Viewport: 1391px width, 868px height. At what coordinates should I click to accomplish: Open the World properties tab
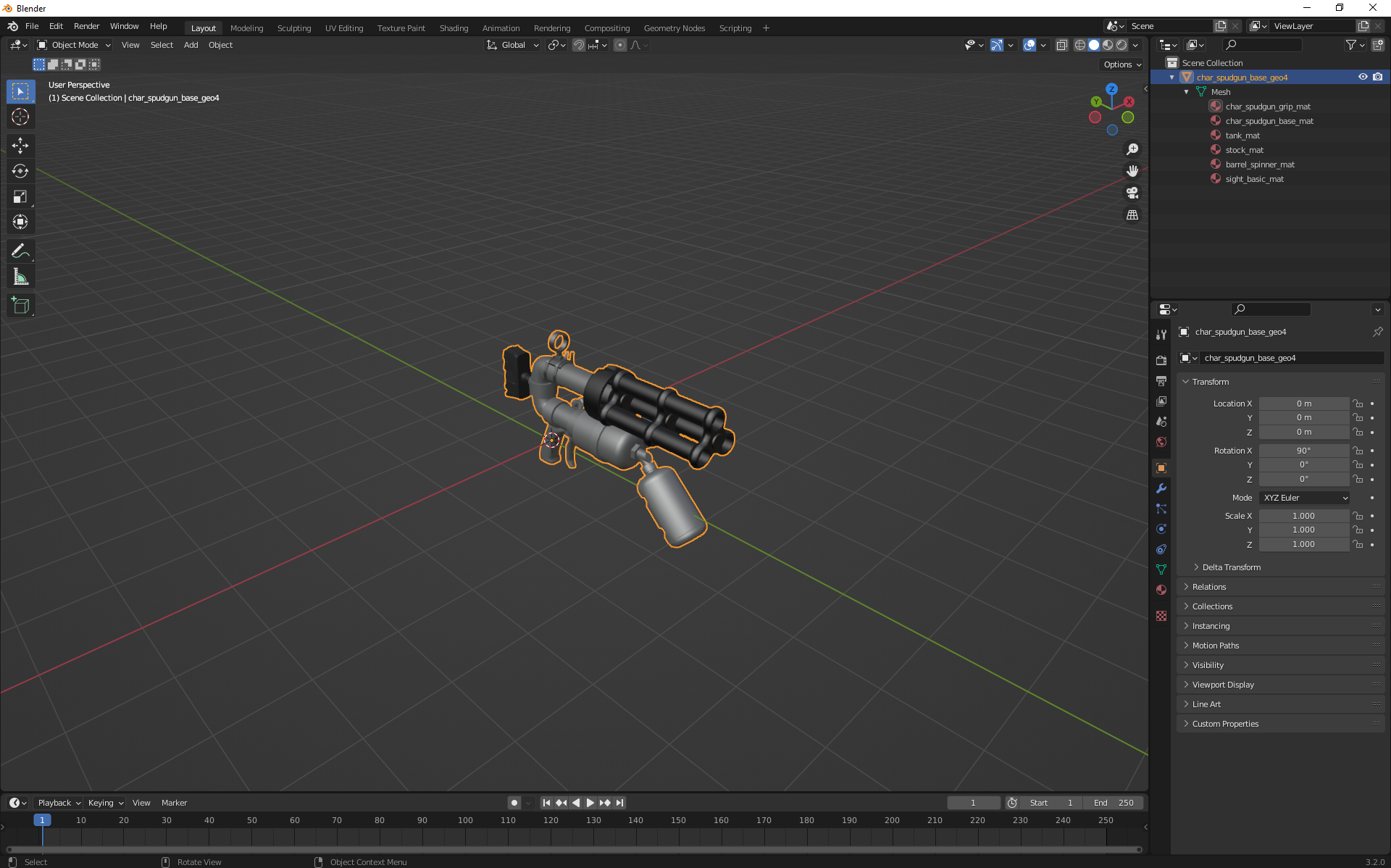pos(1161,442)
